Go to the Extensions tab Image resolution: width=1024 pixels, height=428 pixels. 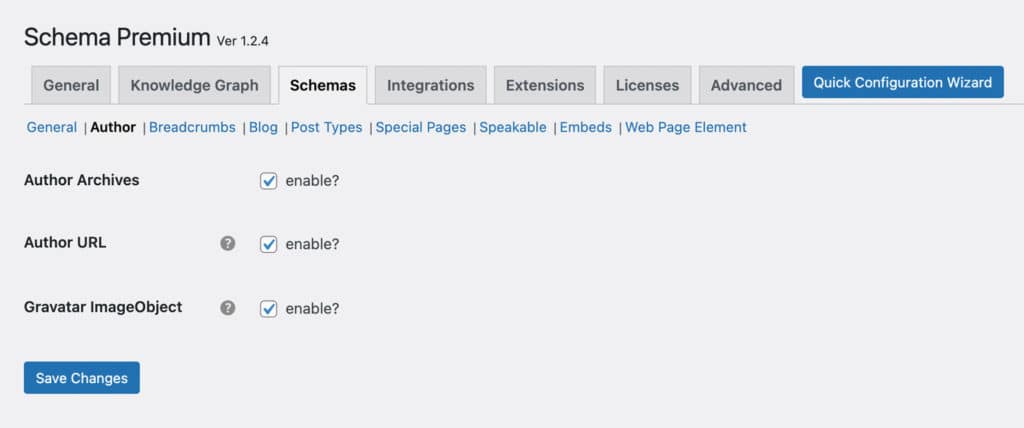[545, 85]
